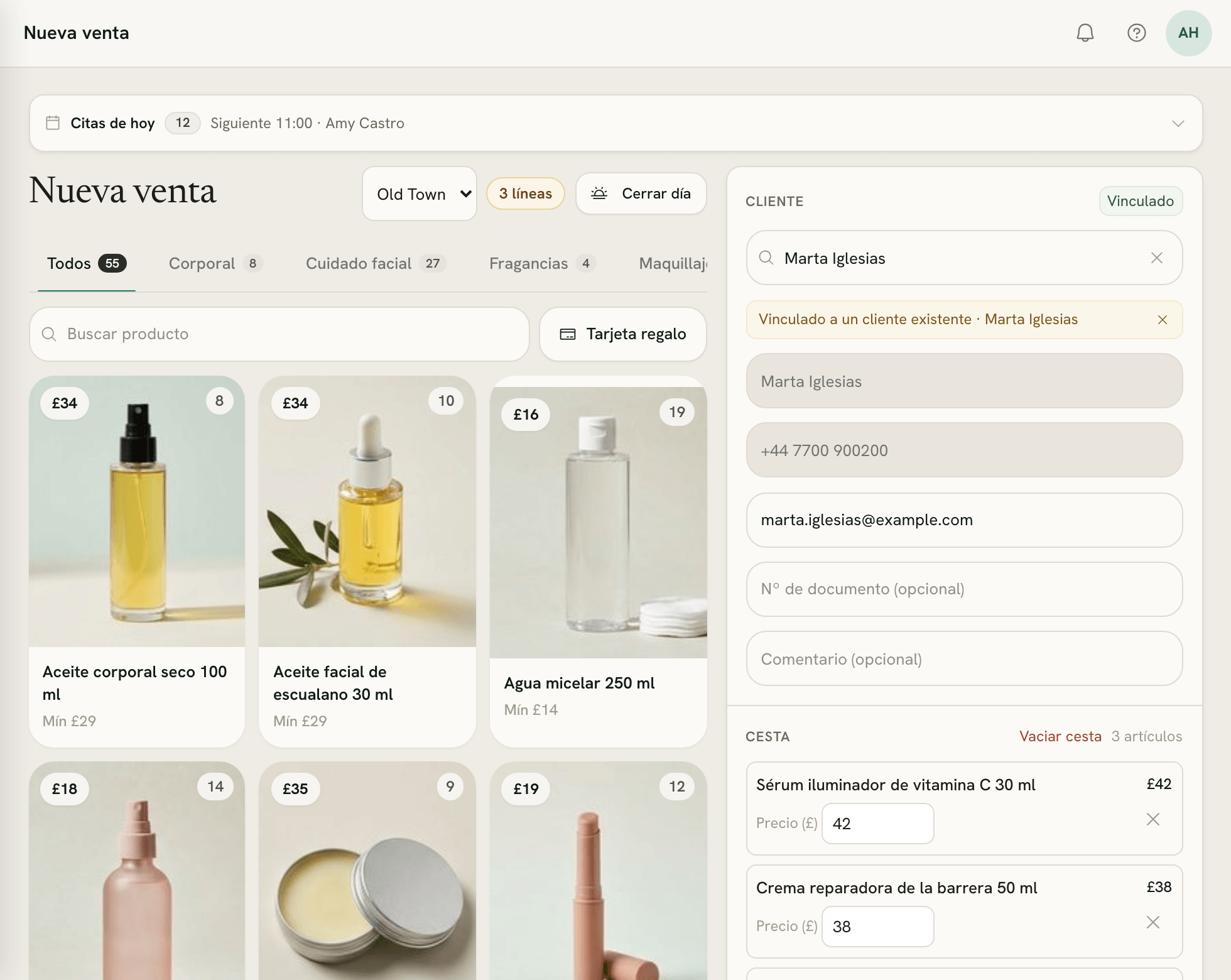Screen dimensions: 1231x980
Task: Focus the Comentario (opcional) field
Action: (x=964, y=658)
